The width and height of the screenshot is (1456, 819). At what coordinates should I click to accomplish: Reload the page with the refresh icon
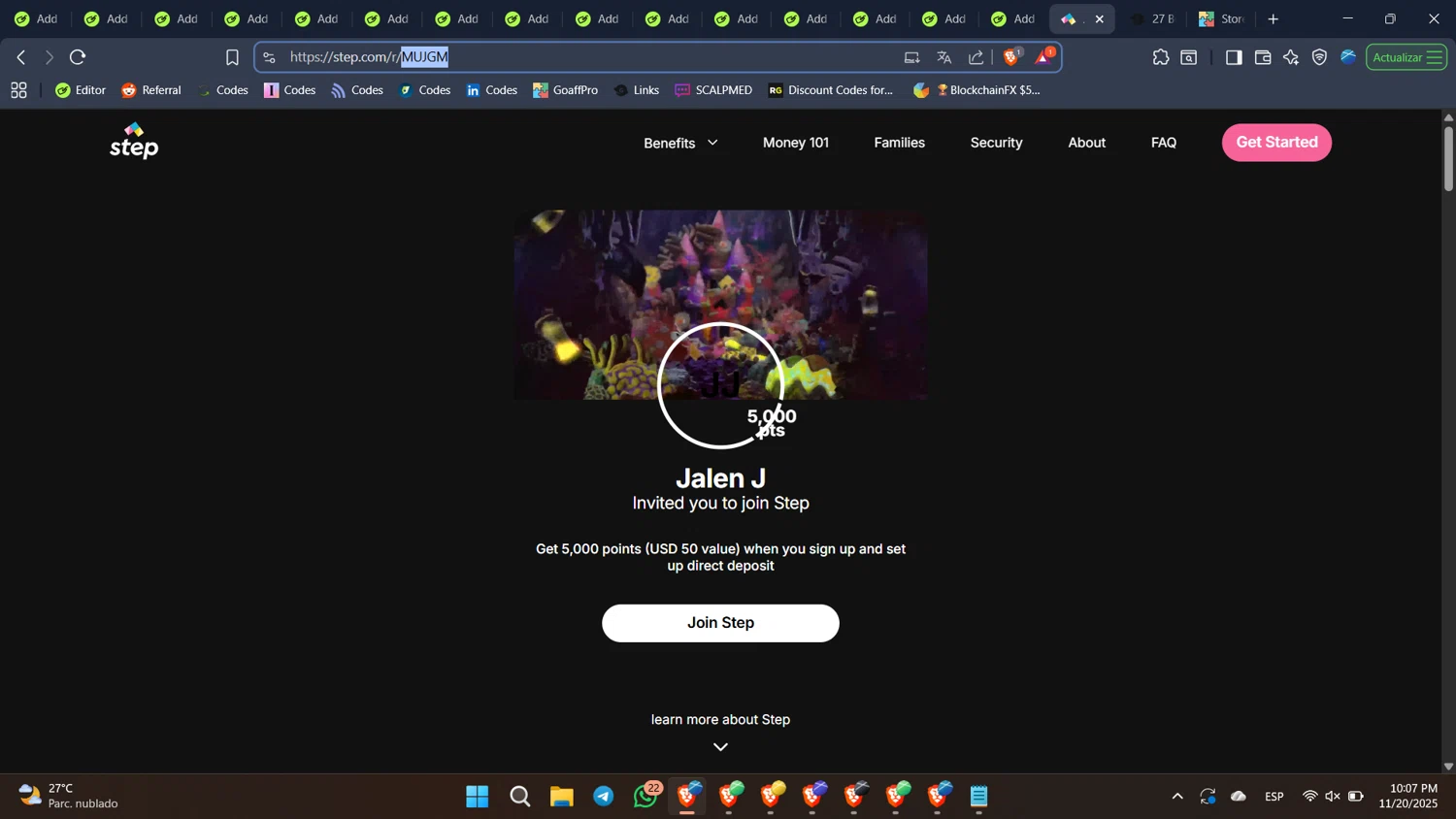[x=79, y=57]
